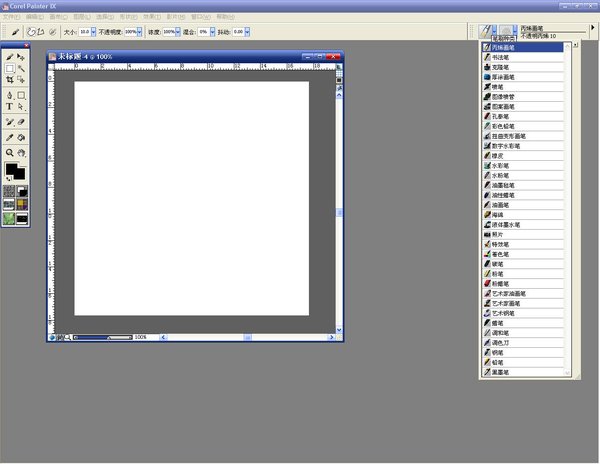Select the Brush tool in the toolbox
600x464 pixels.
click(x=10, y=57)
